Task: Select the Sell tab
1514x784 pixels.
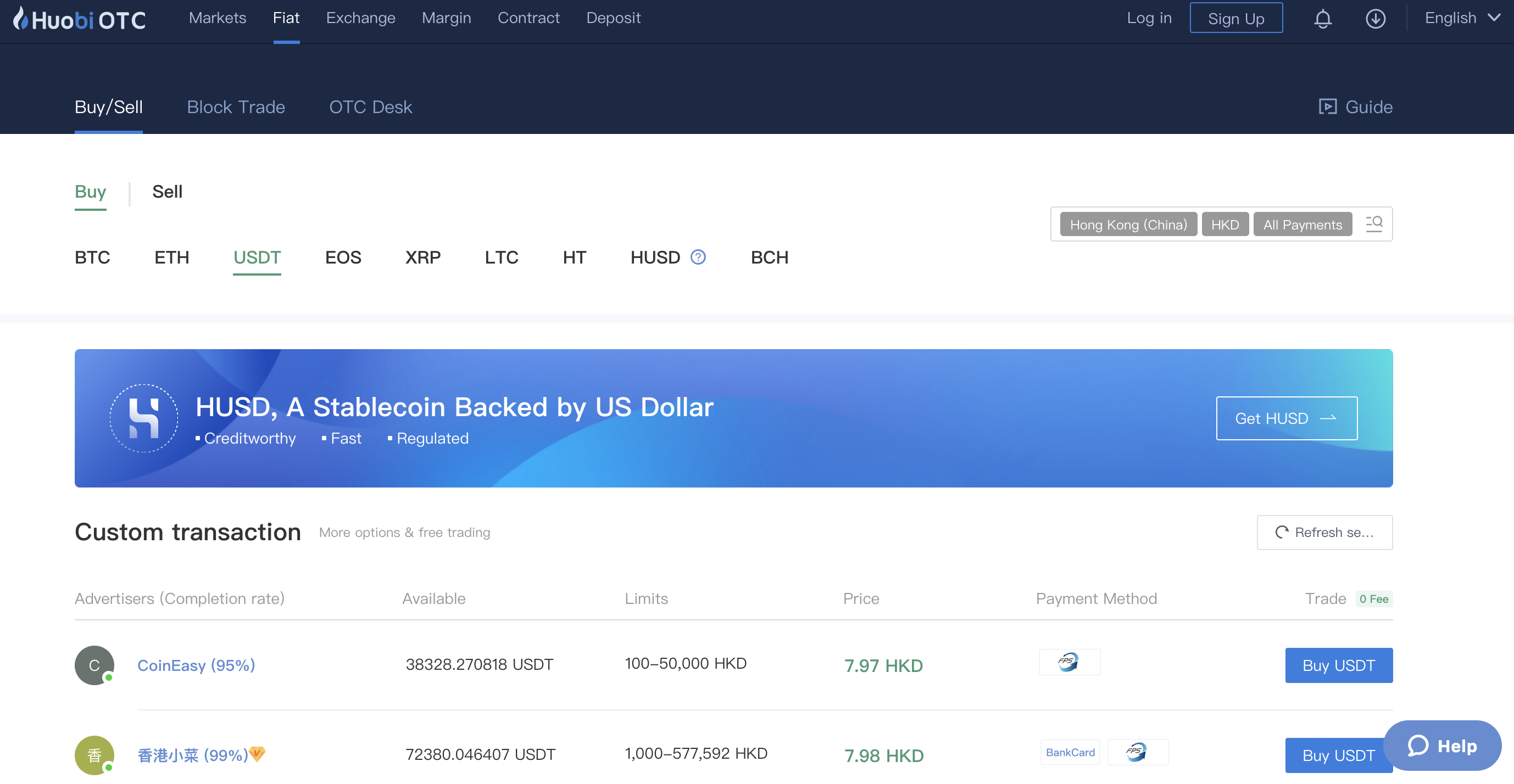Action: point(167,192)
